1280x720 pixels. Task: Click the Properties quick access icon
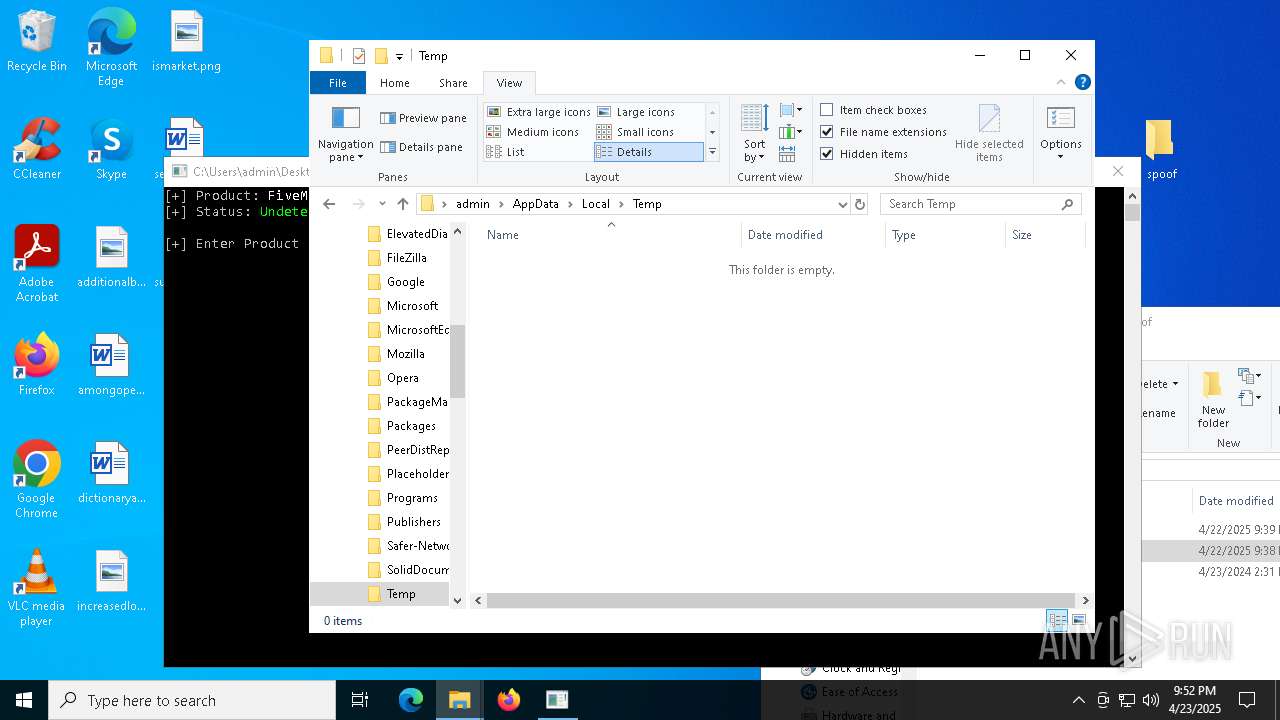click(x=359, y=56)
